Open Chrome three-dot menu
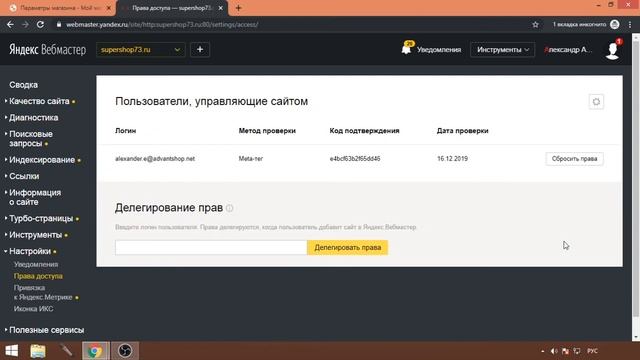 [630, 24]
